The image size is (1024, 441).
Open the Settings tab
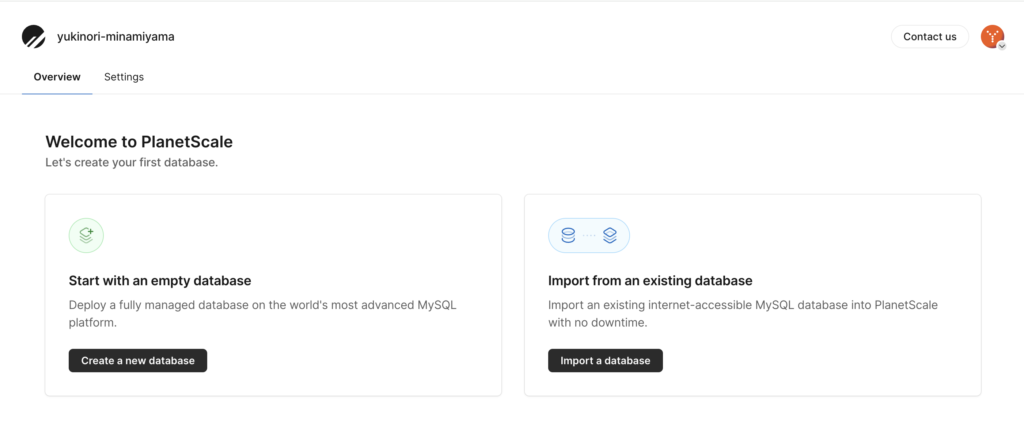point(124,77)
